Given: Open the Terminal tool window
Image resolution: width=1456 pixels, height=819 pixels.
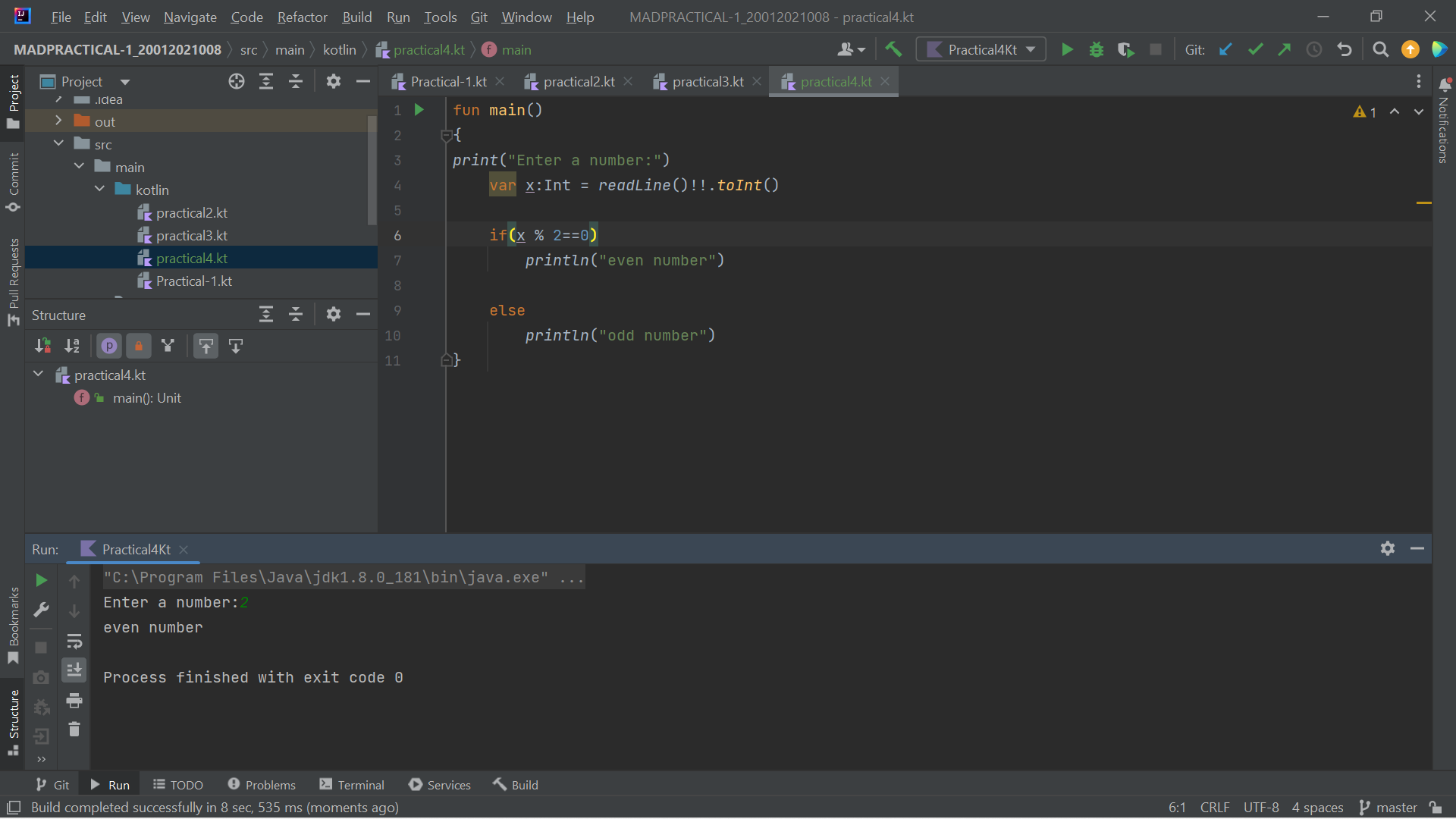Looking at the screenshot, I should (352, 785).
